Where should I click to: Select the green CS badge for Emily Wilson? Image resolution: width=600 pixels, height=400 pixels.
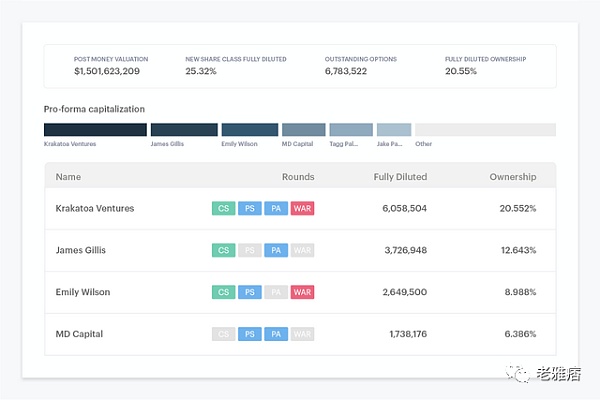(224, 292)
